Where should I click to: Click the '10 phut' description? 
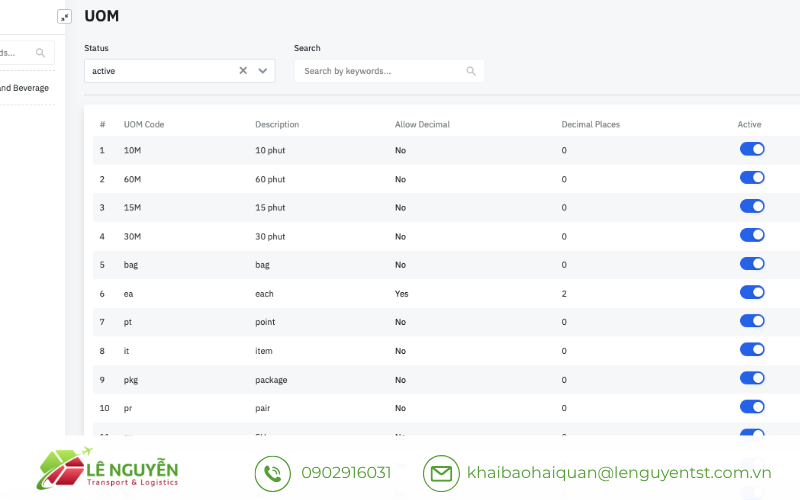[x=270, y=150]
